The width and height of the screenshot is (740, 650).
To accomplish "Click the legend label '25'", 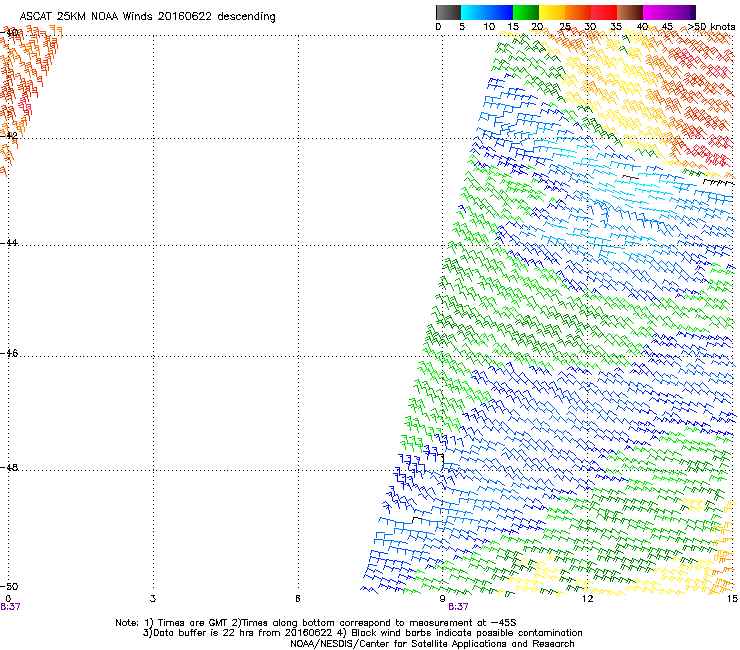I will (x=565, y=27).
